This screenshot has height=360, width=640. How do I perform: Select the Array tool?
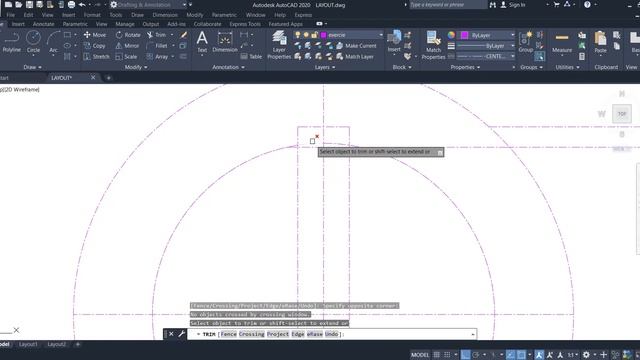pos(158,56)
